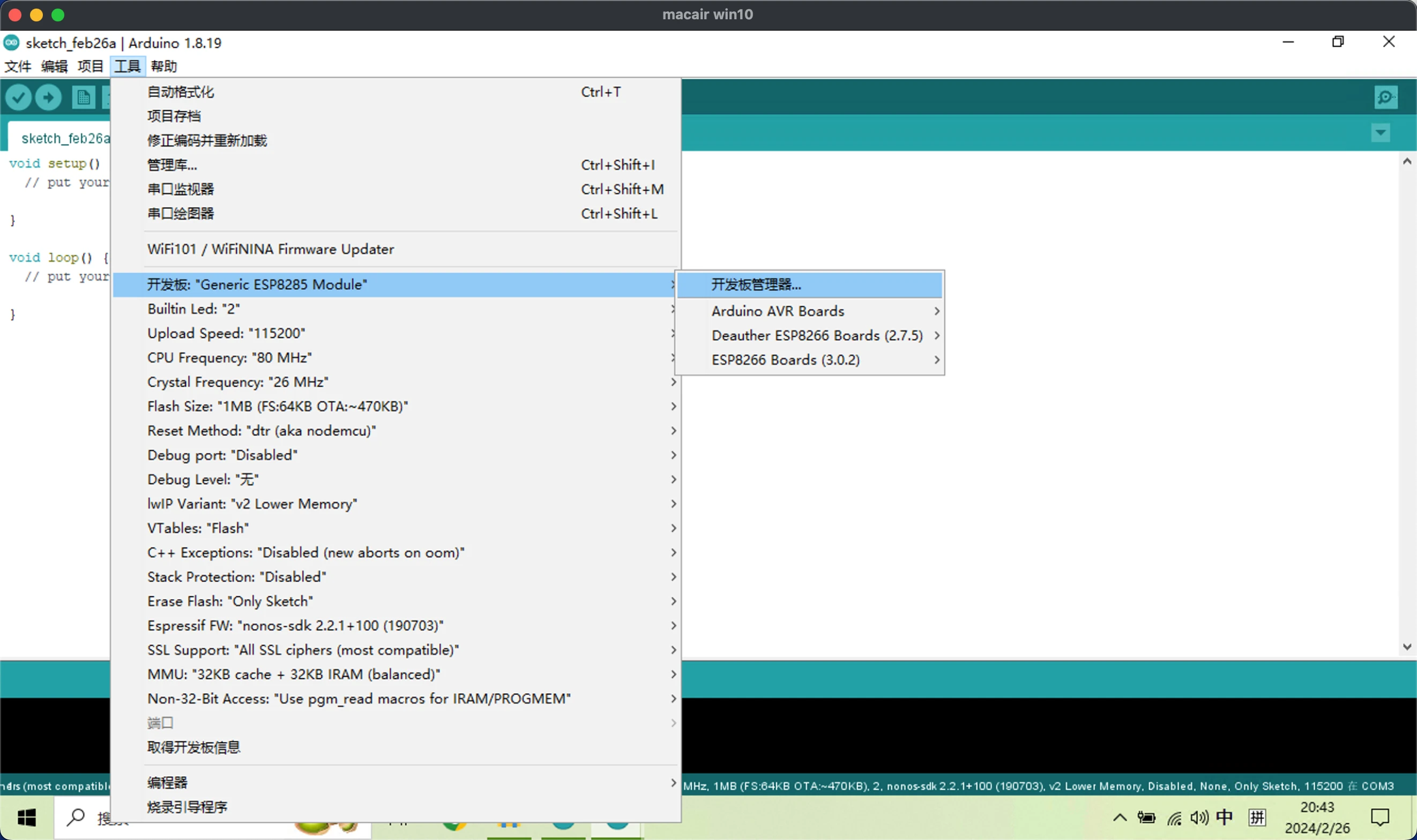Screen dimensions: 1417x840
Task: Click WiFi101 / WiFiNINA Firmware Updater
Action: (x=271, y=249)
